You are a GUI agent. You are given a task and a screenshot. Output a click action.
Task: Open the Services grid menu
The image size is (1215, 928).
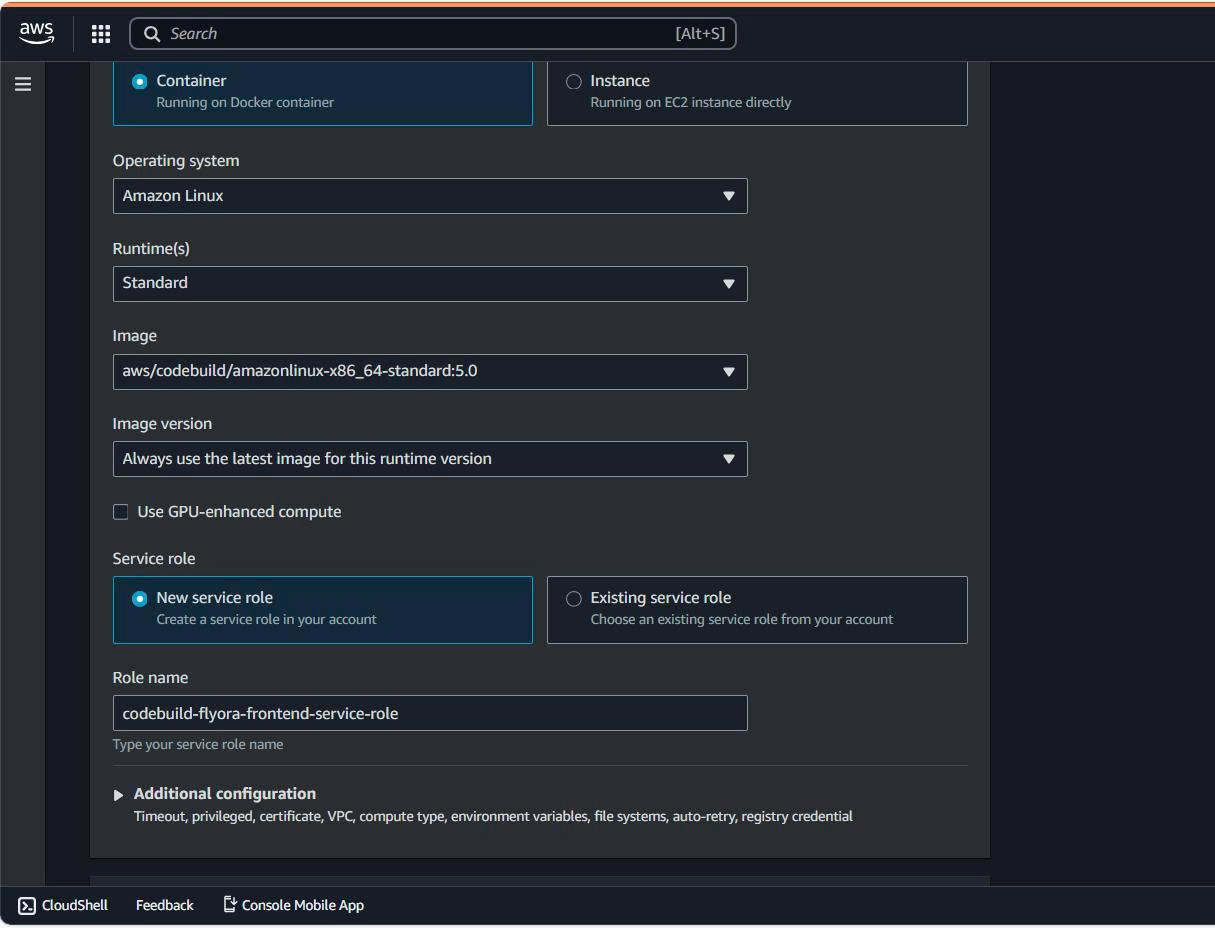point(100,33)
